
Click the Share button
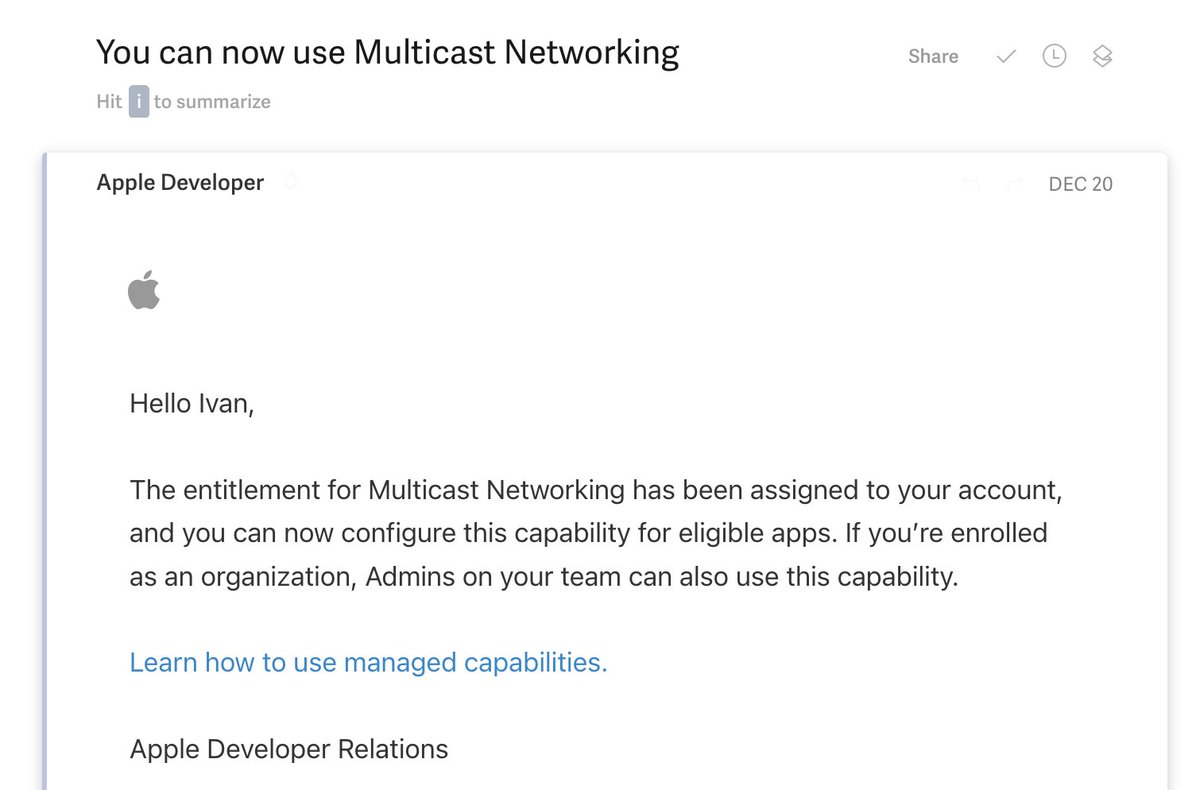[x=933, y=57]
